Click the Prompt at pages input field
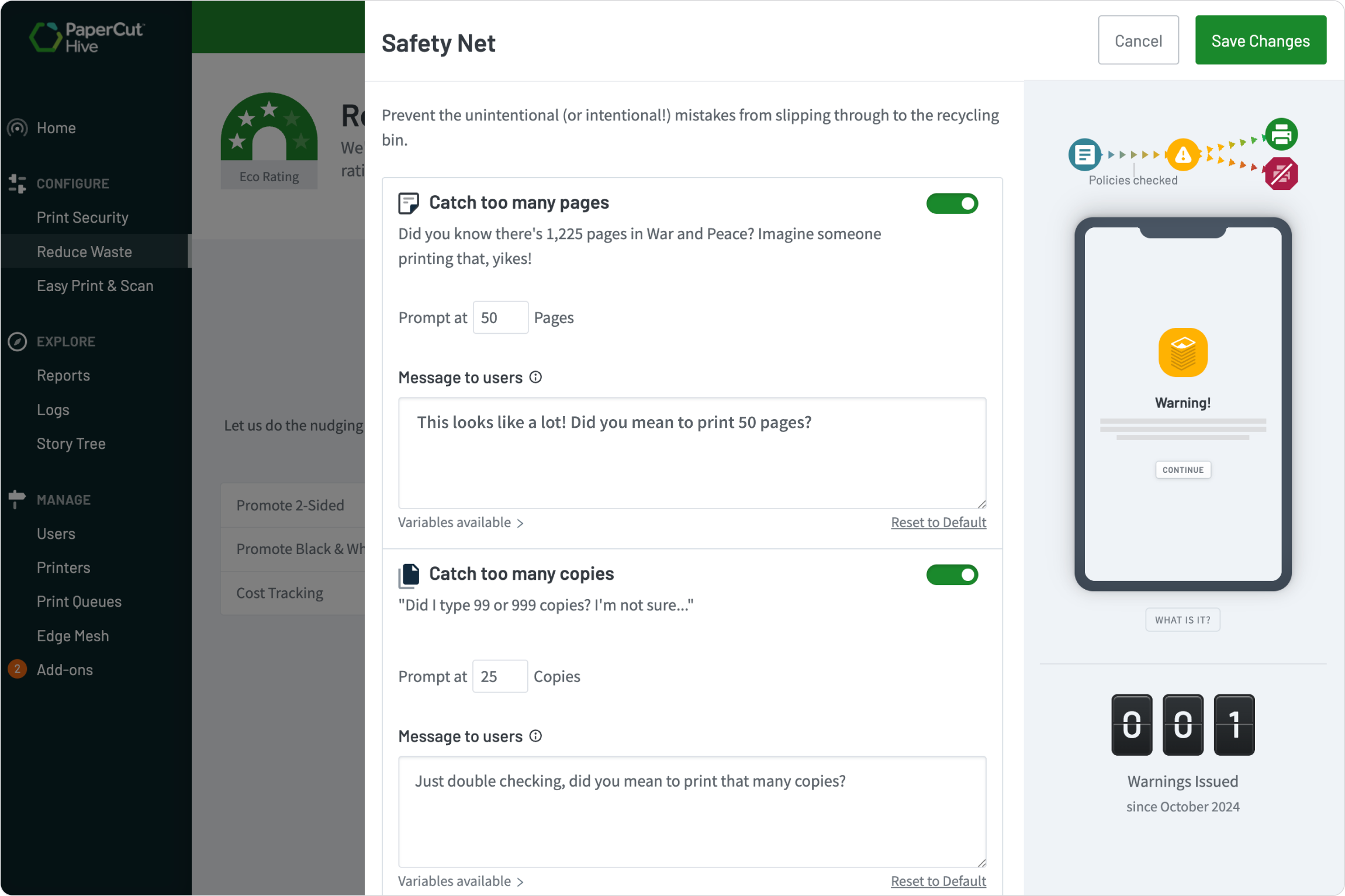 point(500,317)
